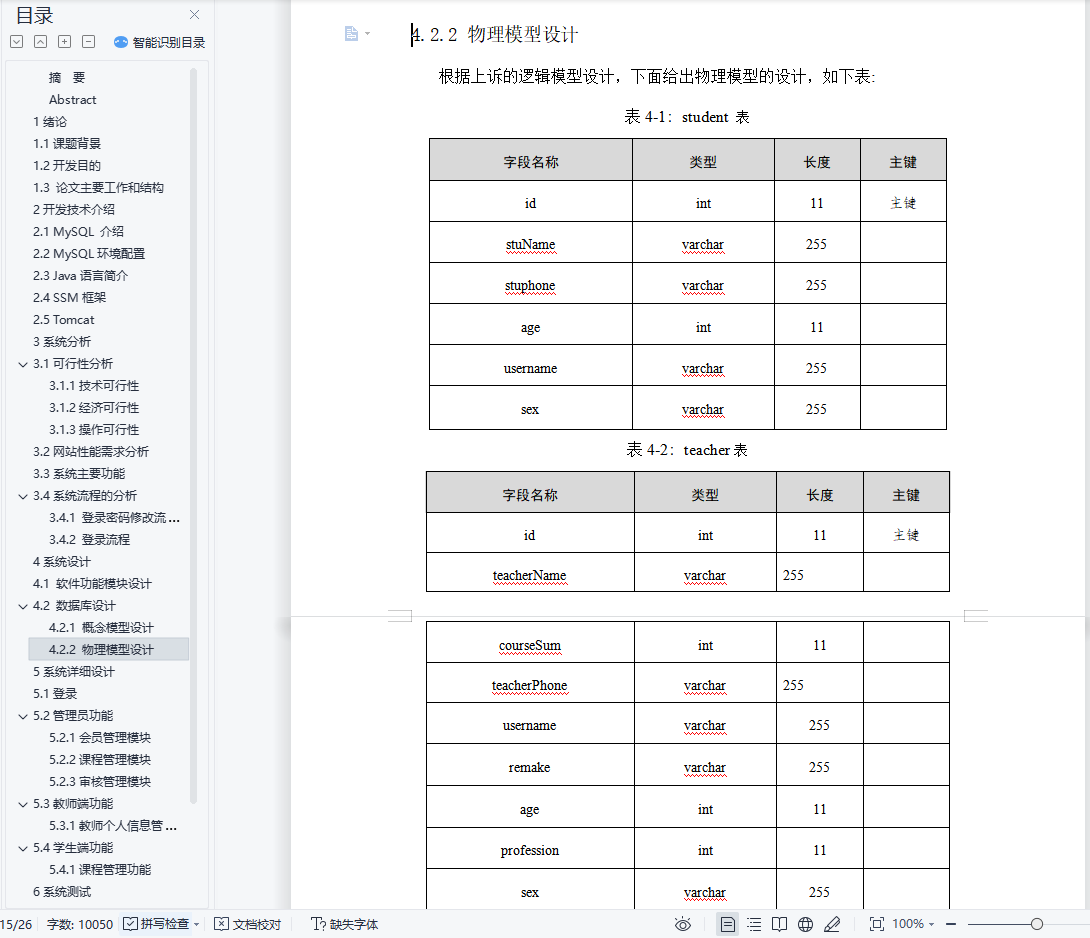The height and width of the screenshot is (938, 1090).
Task: Collapse the 5.2 管理员功能 section arrow
Action: pyautogui.click(x=23, y=716)
